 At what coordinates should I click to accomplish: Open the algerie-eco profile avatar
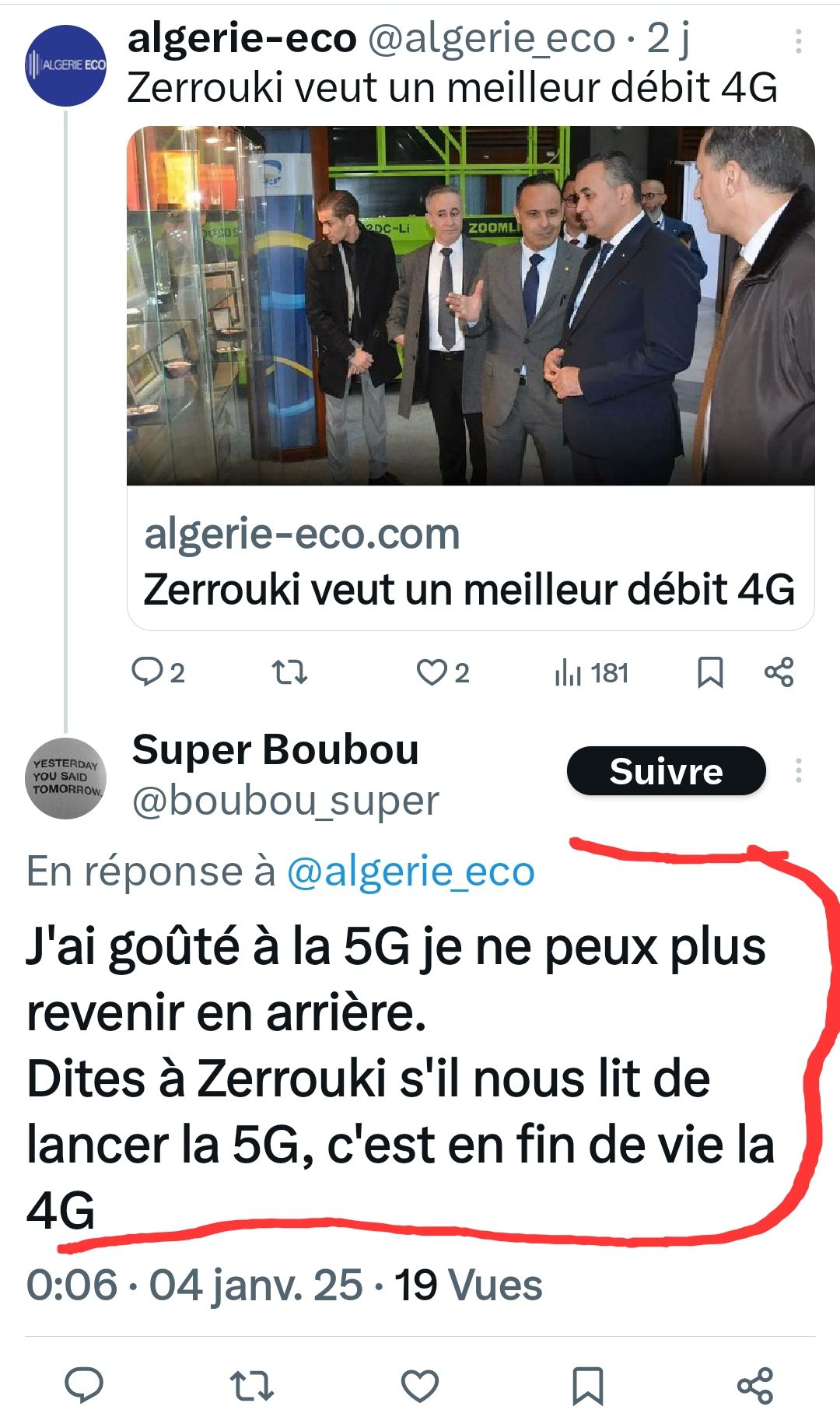click(65, 65)
